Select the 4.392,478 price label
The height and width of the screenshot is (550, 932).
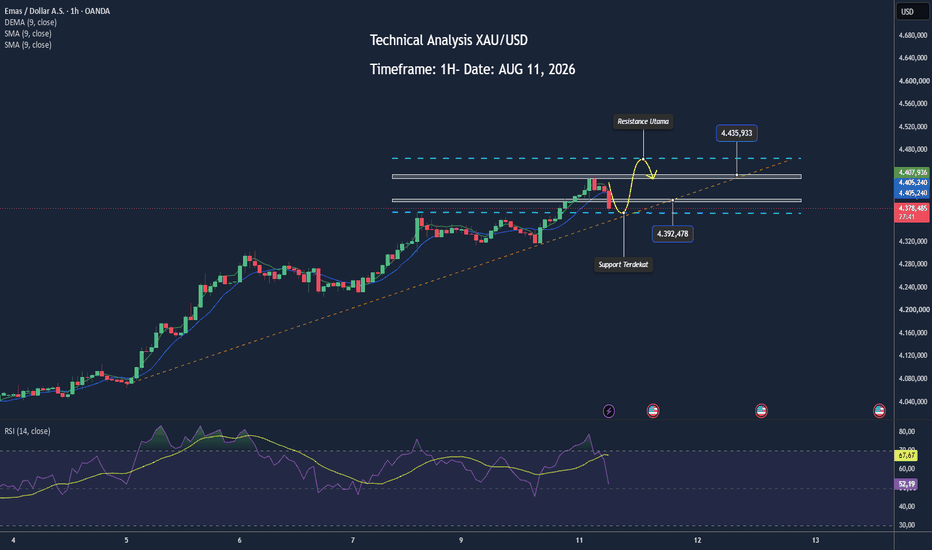click(672, 234)
